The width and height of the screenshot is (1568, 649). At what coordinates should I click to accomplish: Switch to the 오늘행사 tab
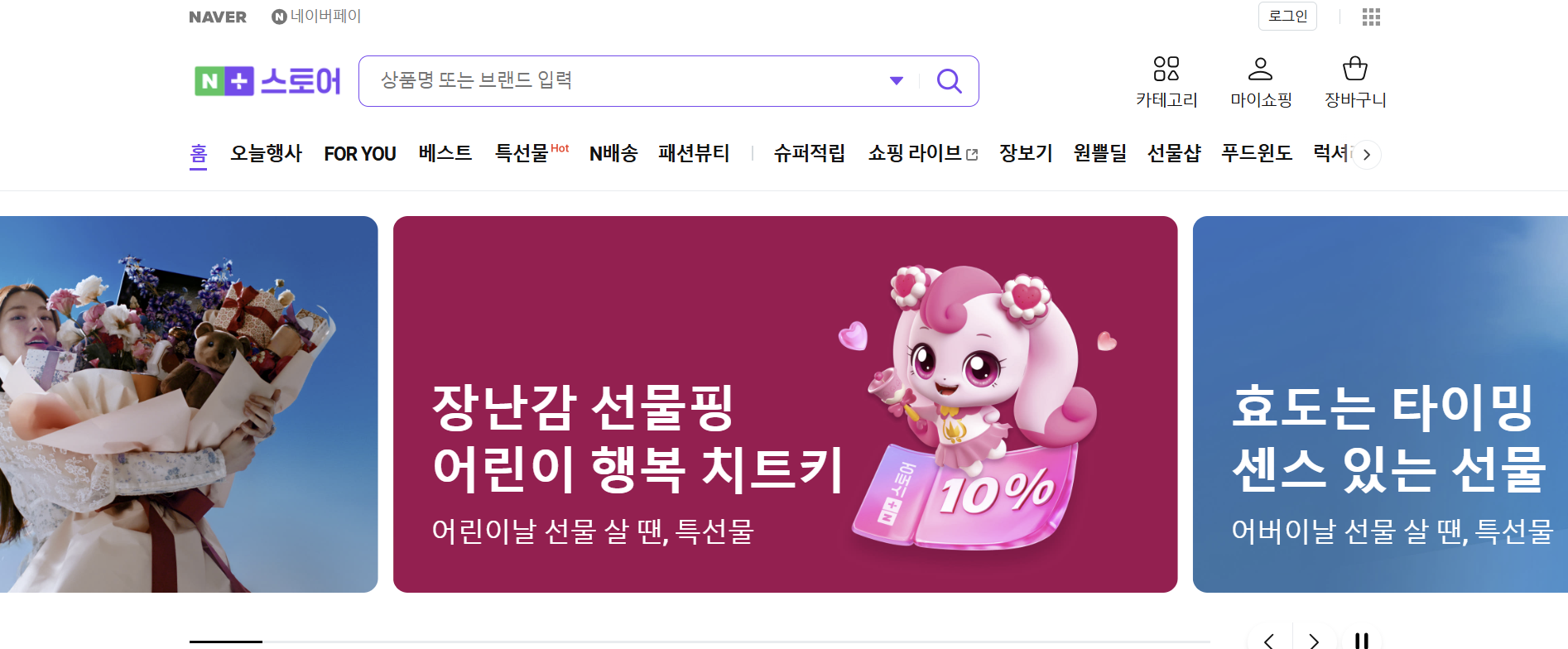click(x=266, y=153)
